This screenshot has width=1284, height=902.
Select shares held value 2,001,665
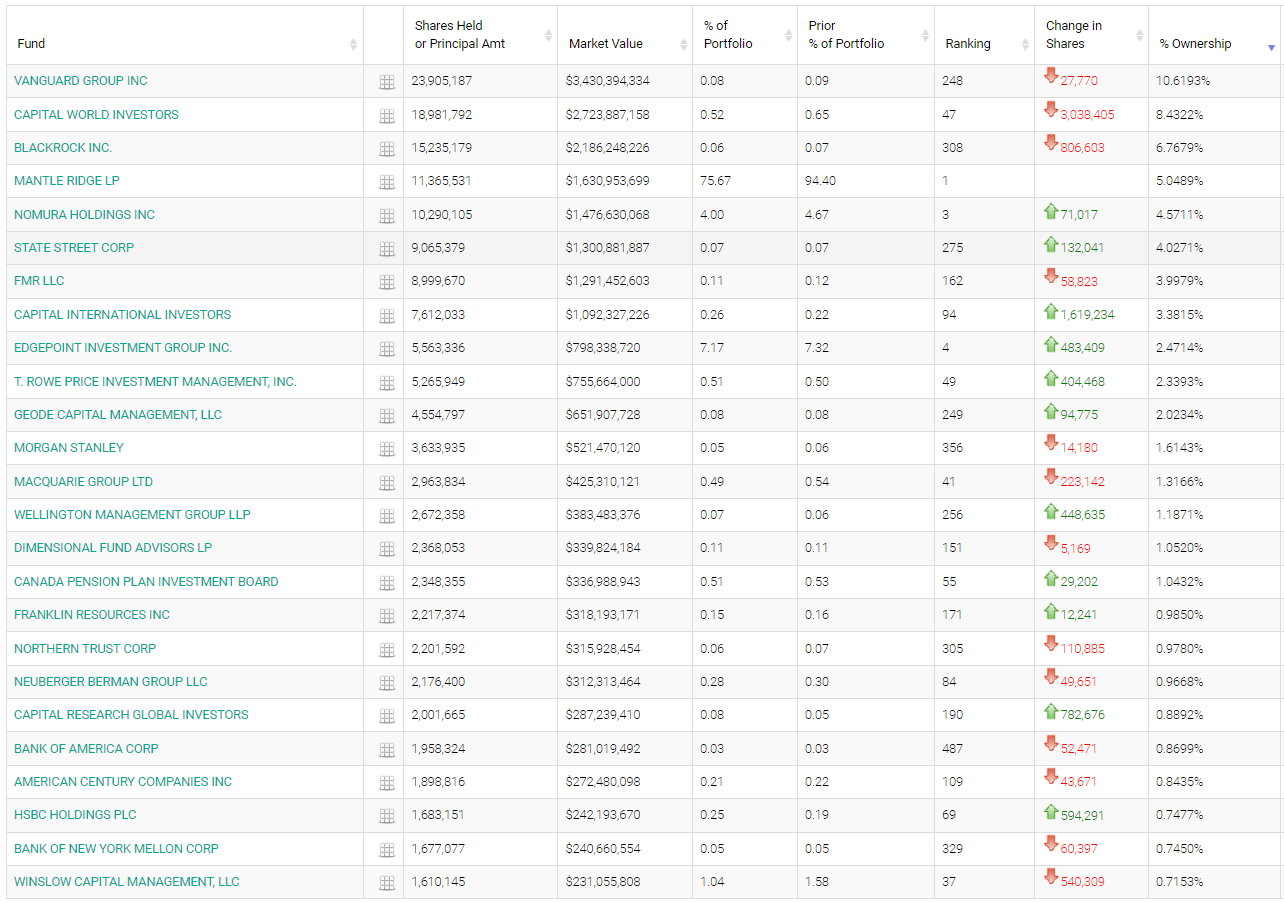(438, 715)
